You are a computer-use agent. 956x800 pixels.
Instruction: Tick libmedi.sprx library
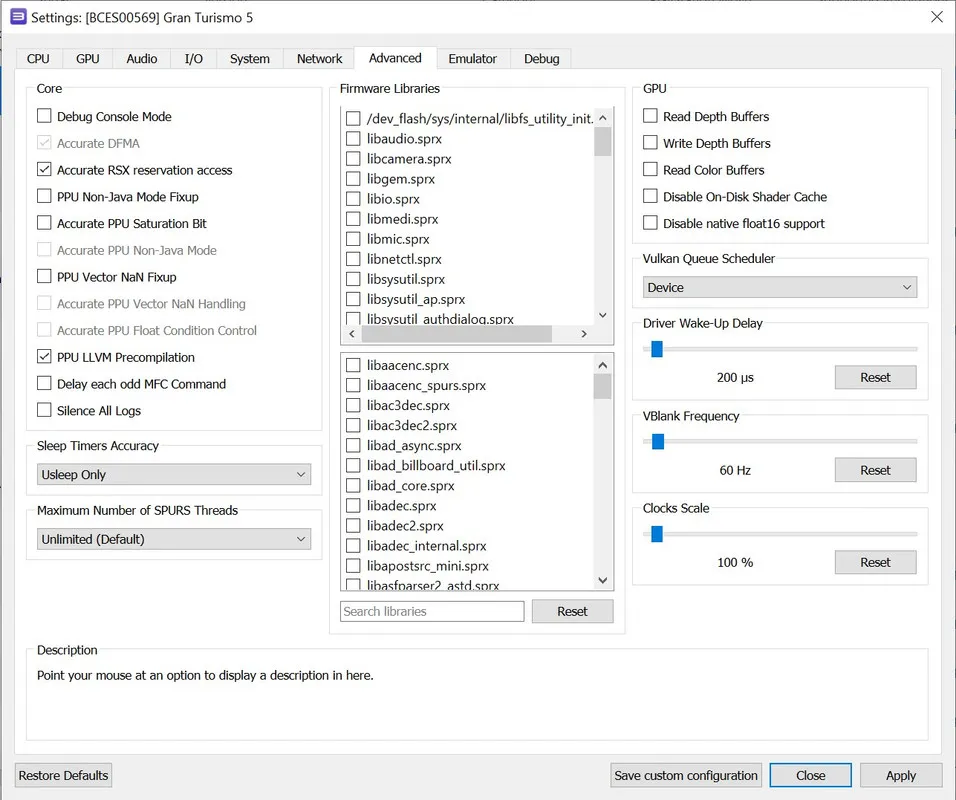pyautogui.click(x=353, y=219)
